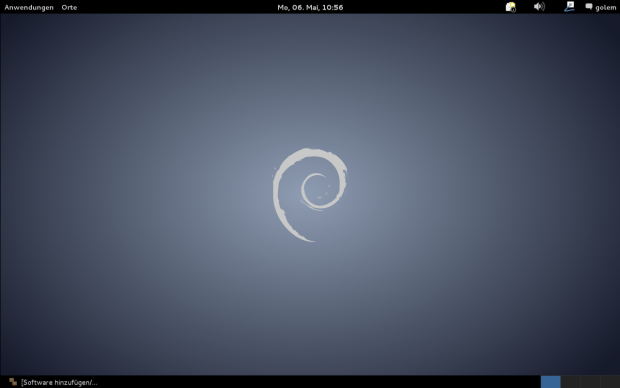
Task: Open the golem user menu
Action: point(601,7)
